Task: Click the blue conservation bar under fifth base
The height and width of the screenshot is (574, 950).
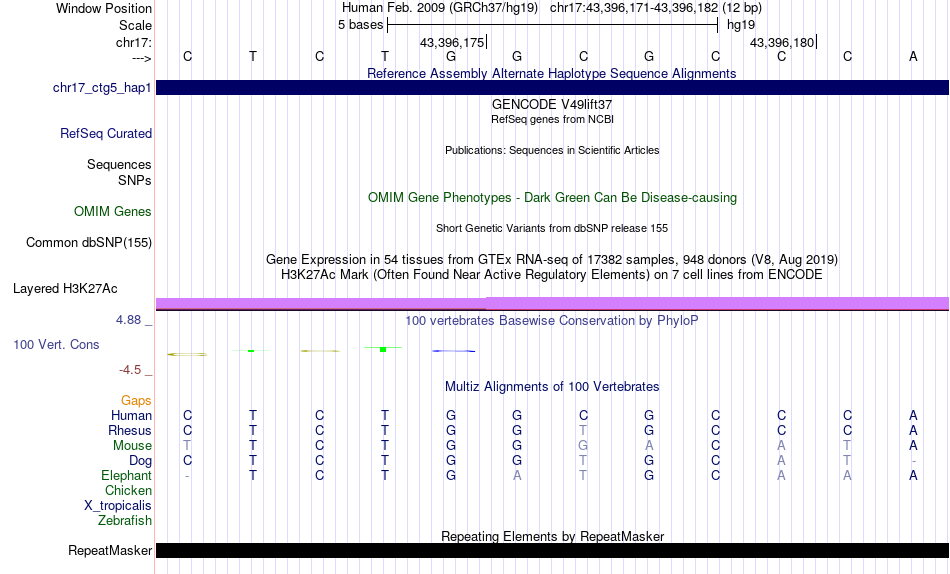Action: tap(454, 351)
